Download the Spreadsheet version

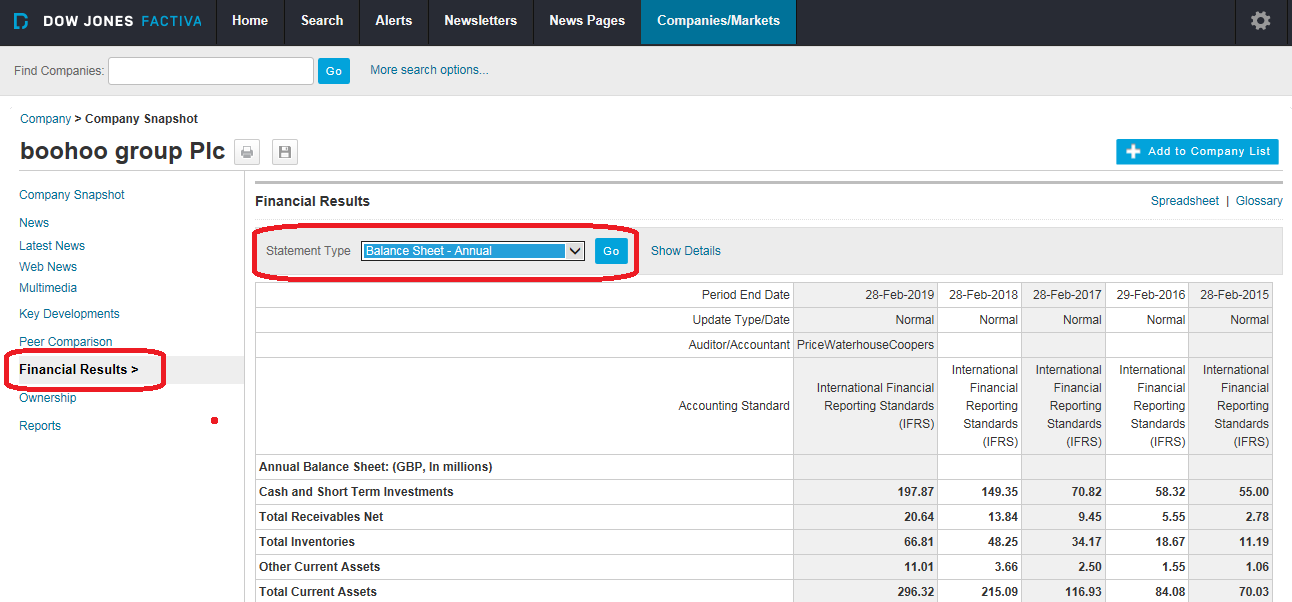coord(1184,201)
